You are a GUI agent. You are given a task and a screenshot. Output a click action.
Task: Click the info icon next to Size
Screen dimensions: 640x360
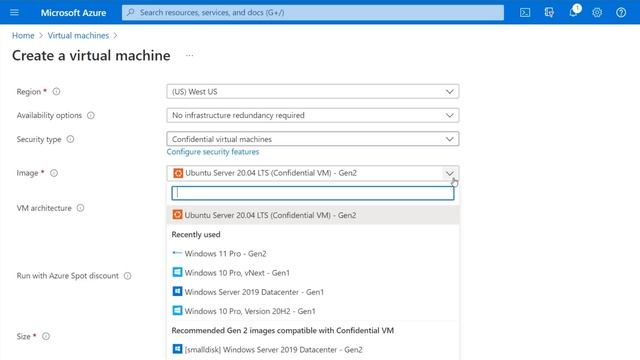tap(46, 336)
